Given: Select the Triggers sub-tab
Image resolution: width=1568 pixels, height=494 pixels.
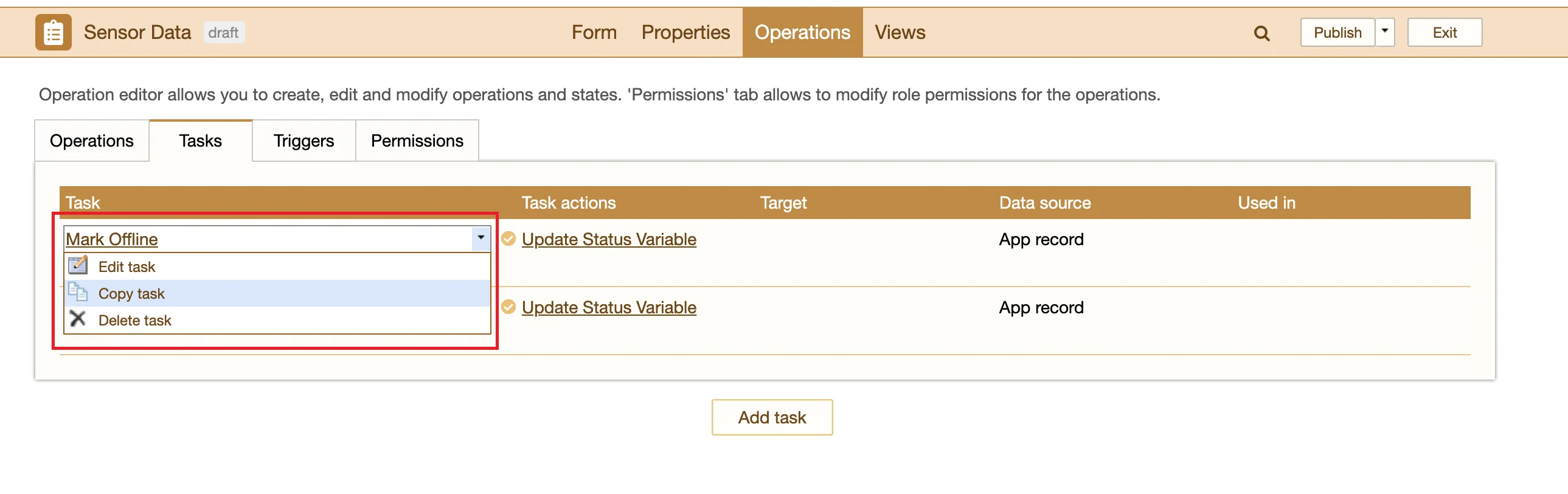Looking at the screenshot, I should (303, 141).
